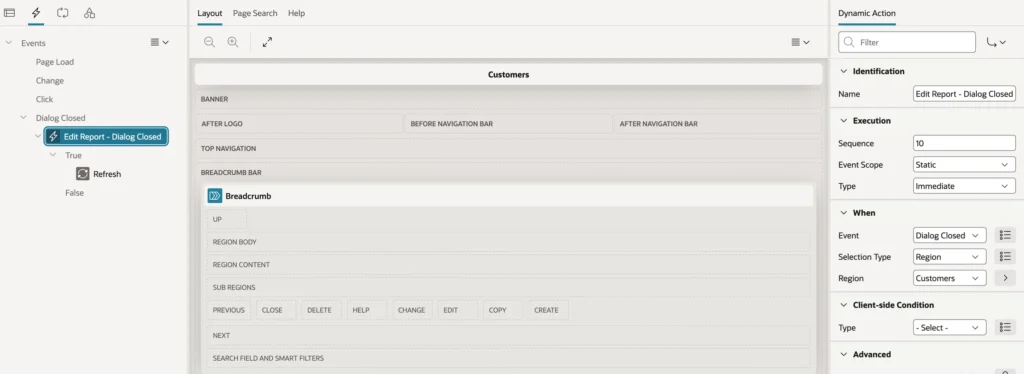
Task: Open the Client-side Condition Type dropdown
Action: click(x=950, y=328)
